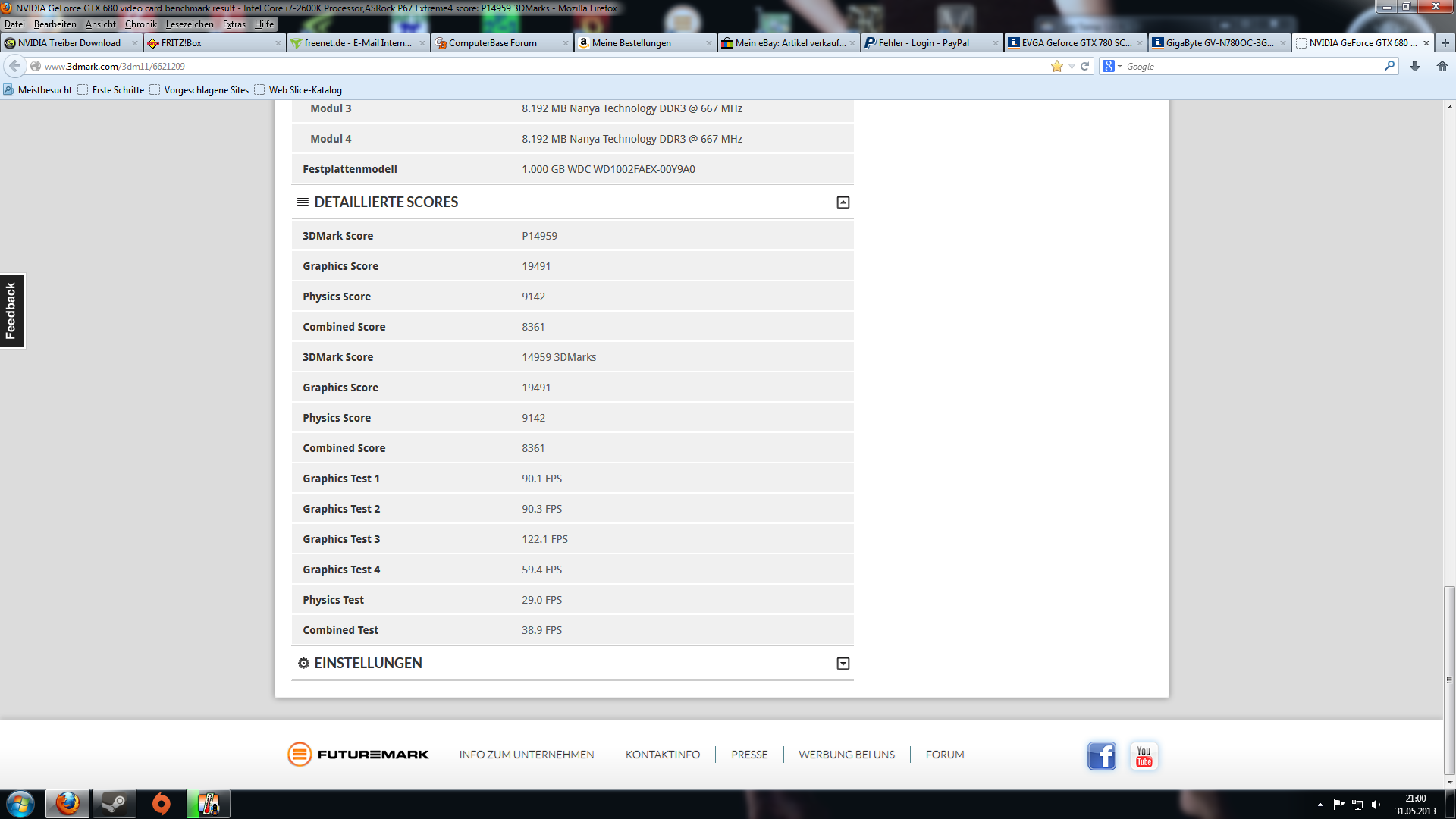Switch to the FRITZ!Box tab
The width and height of the screenshot is (1456, 819).
182,43
